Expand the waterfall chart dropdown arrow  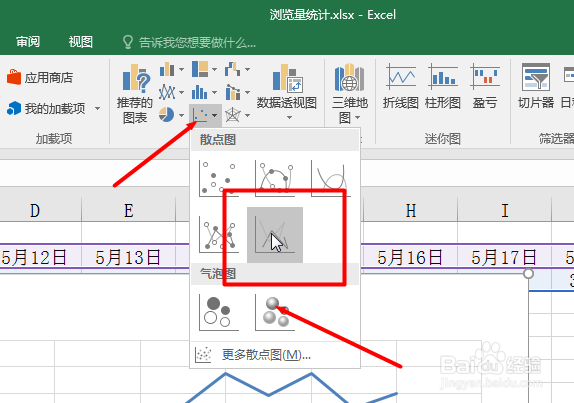coord(247,69)
